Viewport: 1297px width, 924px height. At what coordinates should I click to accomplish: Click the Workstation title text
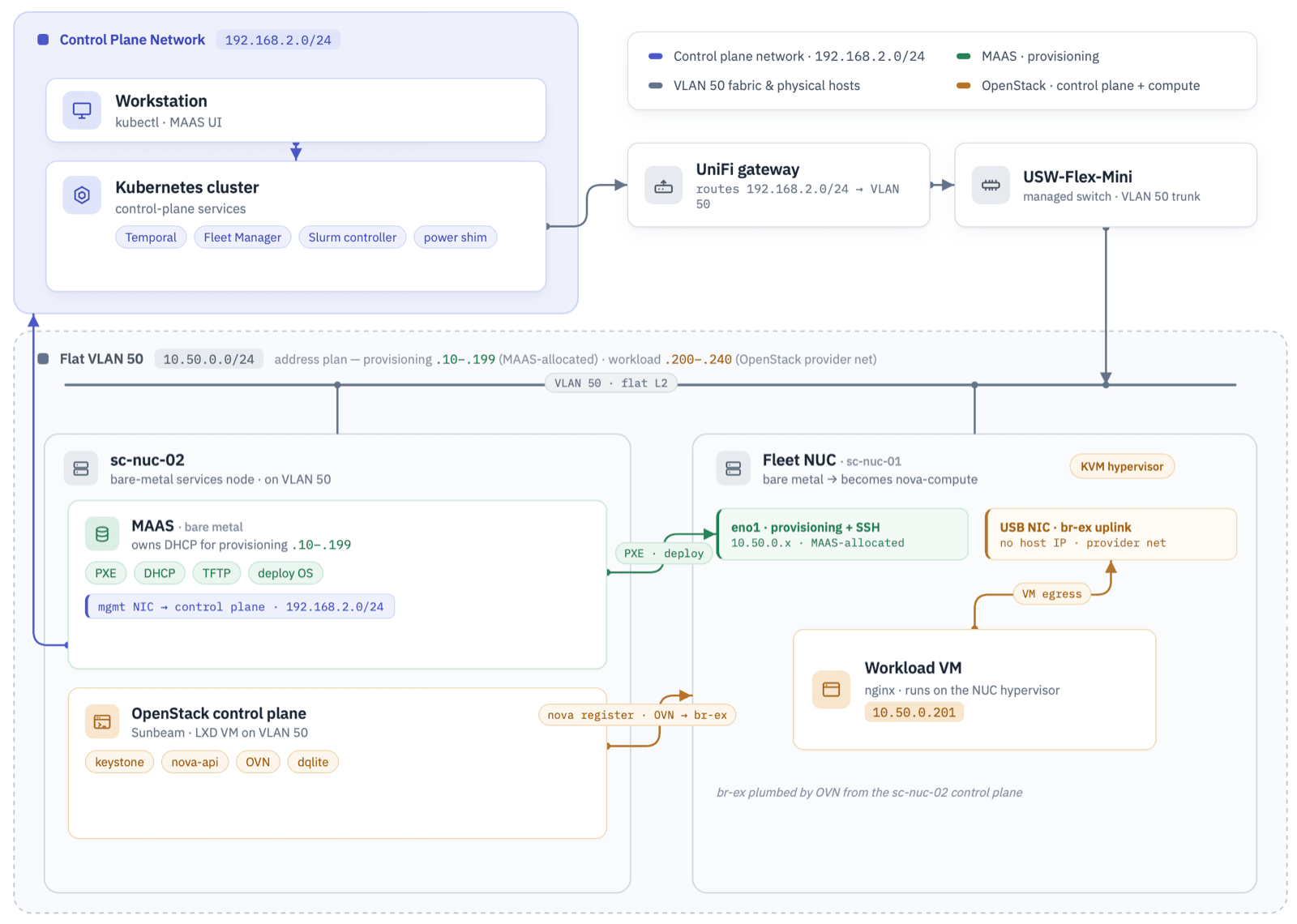click(x=161, y=101)
